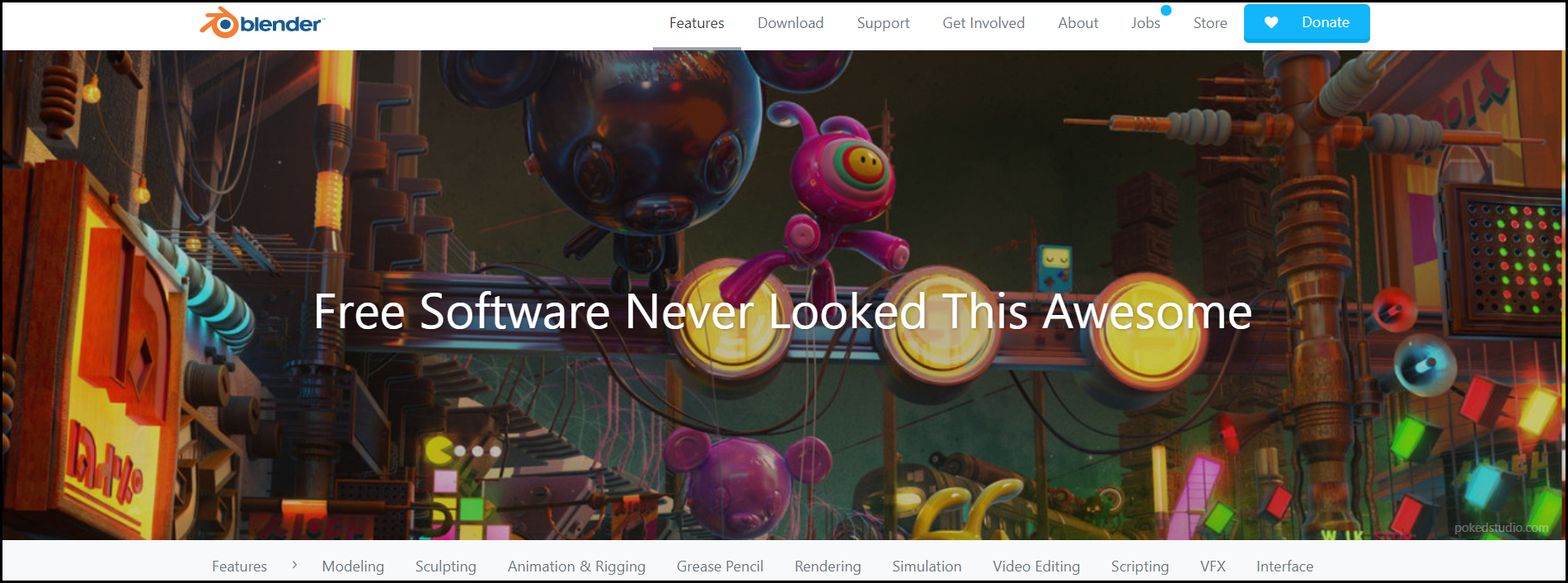This screenshot has height=583, width=1568.
Task: Click the chevron after Features breadcrumb
Action: tap(294, 566)
